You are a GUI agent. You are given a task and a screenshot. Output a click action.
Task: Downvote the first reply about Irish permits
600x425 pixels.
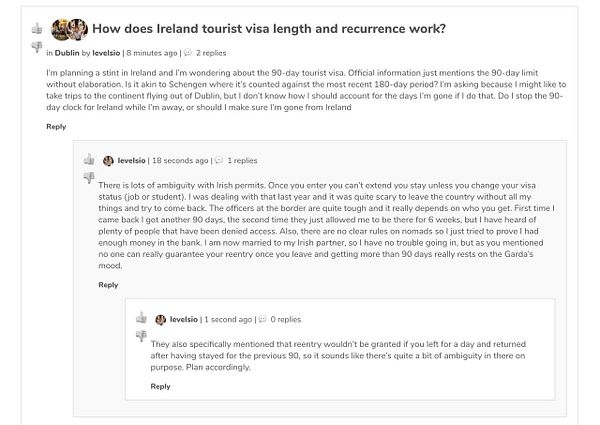(88, 177)
